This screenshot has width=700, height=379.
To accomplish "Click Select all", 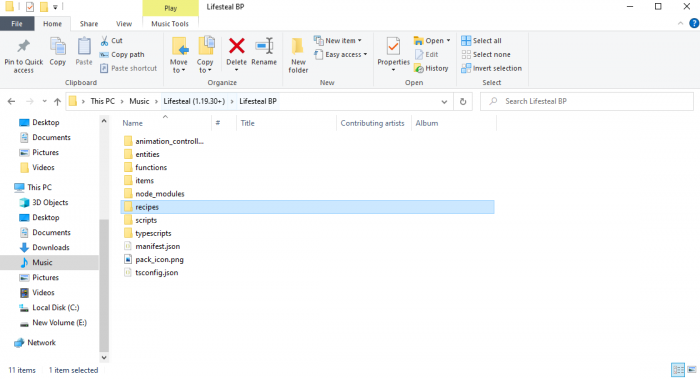I will [481, 41].
